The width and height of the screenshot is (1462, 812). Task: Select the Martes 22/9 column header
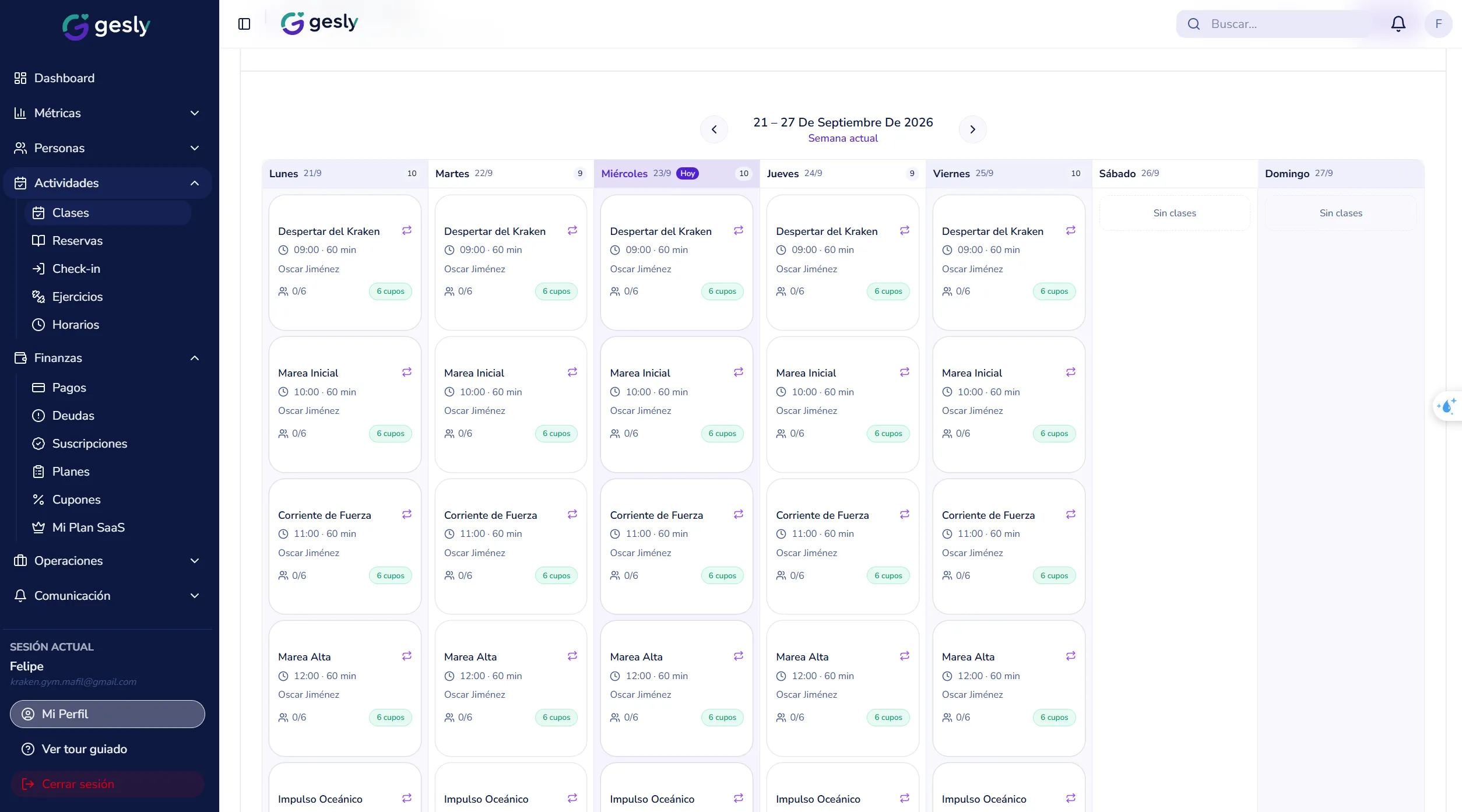tap(511, 174)
